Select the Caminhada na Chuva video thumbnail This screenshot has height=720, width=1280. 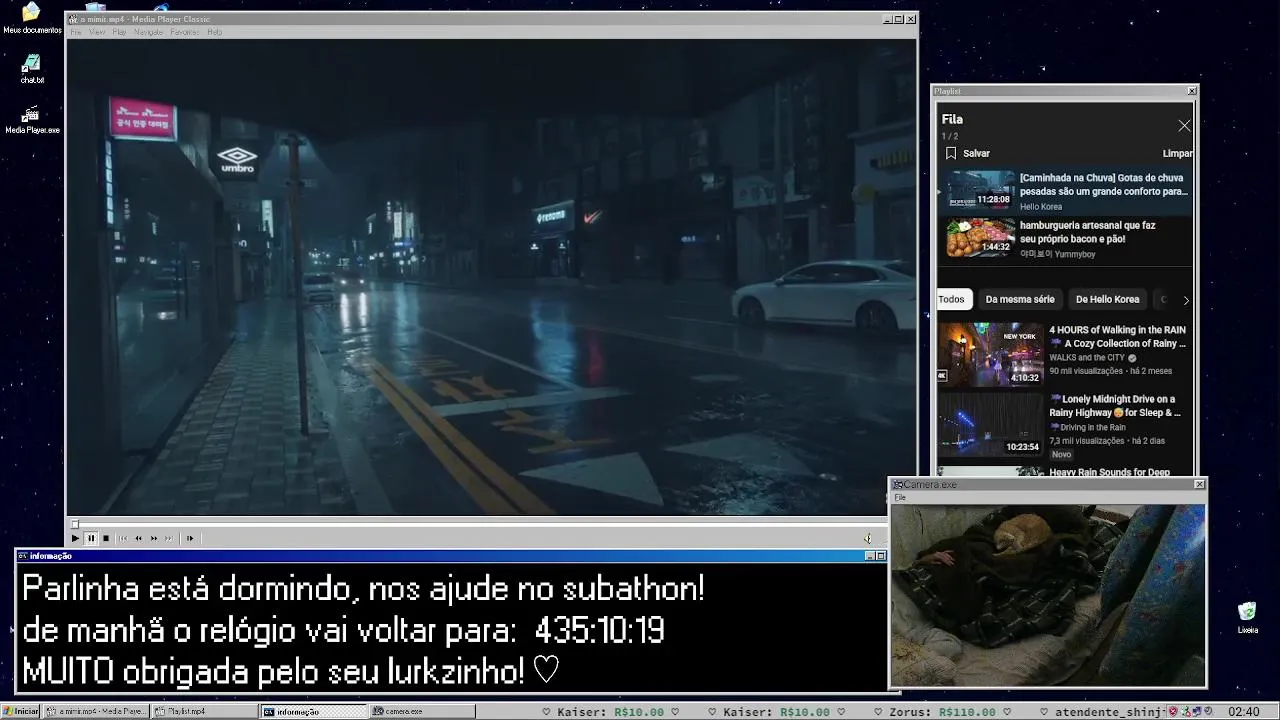click(981, 190)
